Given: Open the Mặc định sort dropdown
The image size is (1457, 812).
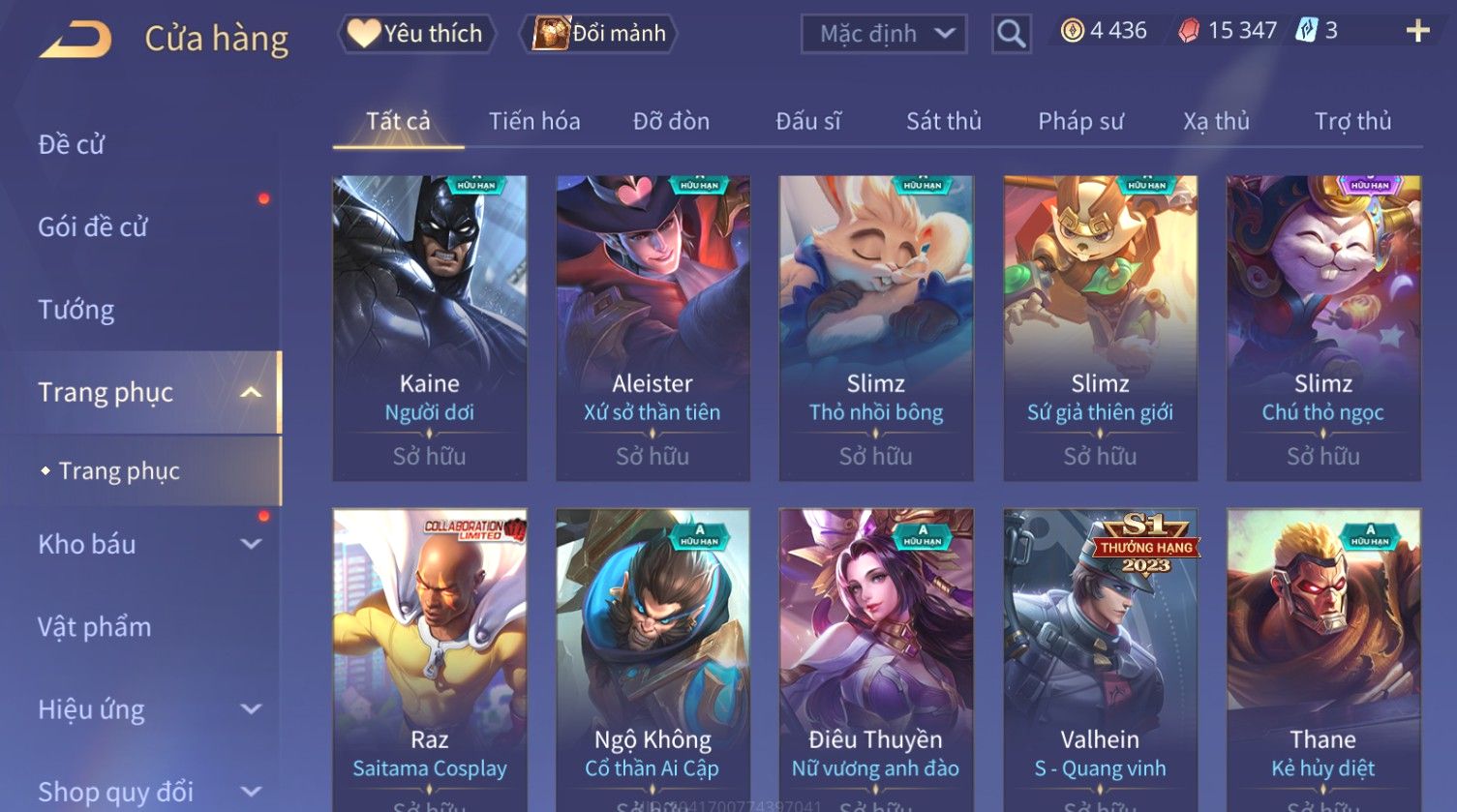Looking at the screenshot, I should point(883,34).
